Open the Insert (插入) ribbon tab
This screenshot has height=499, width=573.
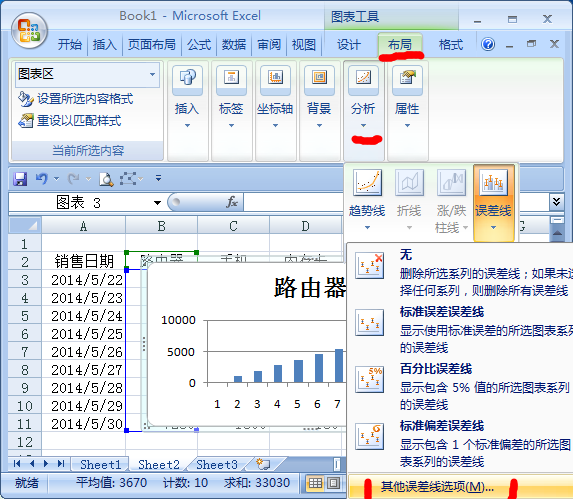click(105, 45)
